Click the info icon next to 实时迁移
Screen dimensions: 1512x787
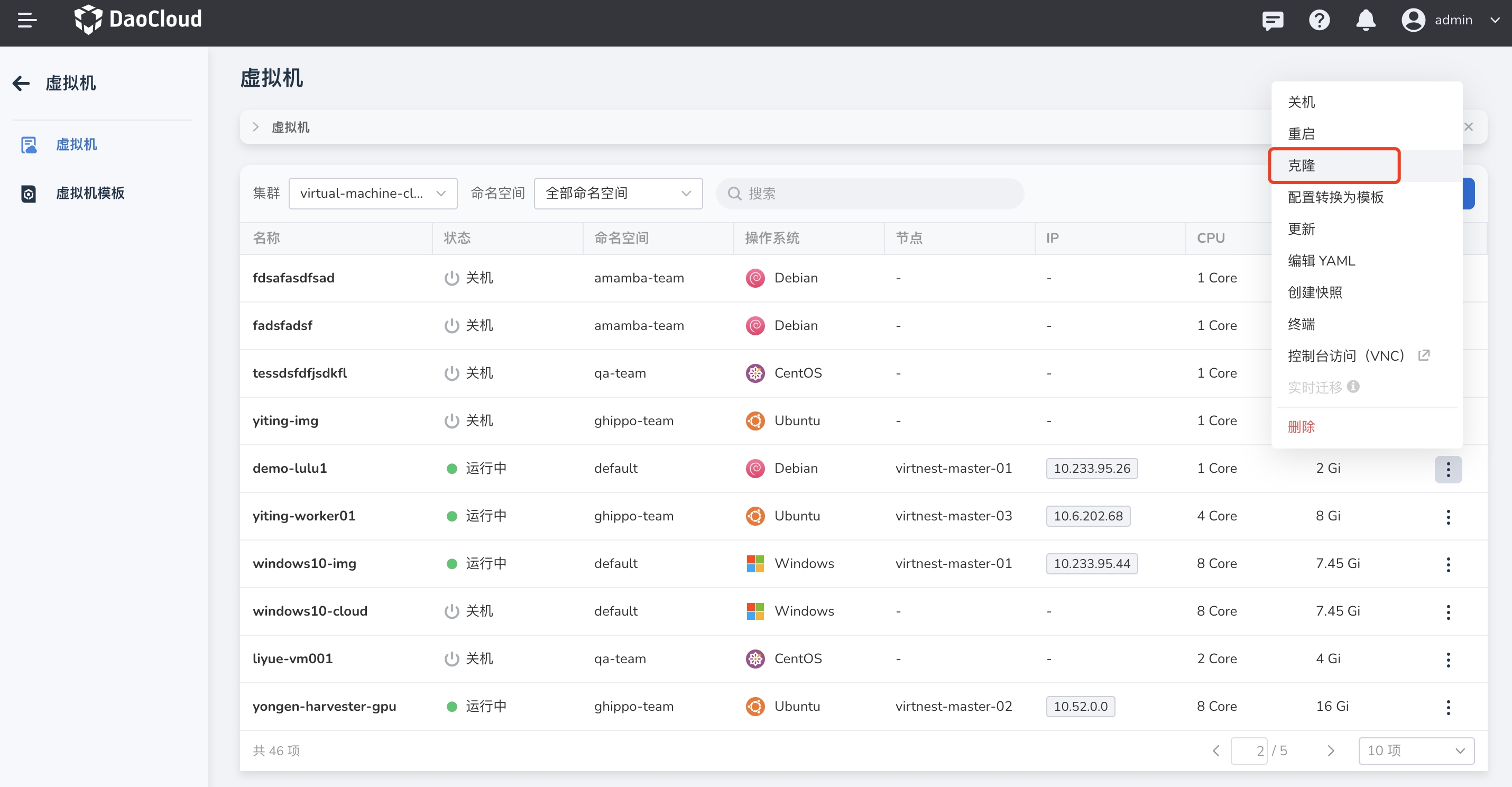point(1353,387)
